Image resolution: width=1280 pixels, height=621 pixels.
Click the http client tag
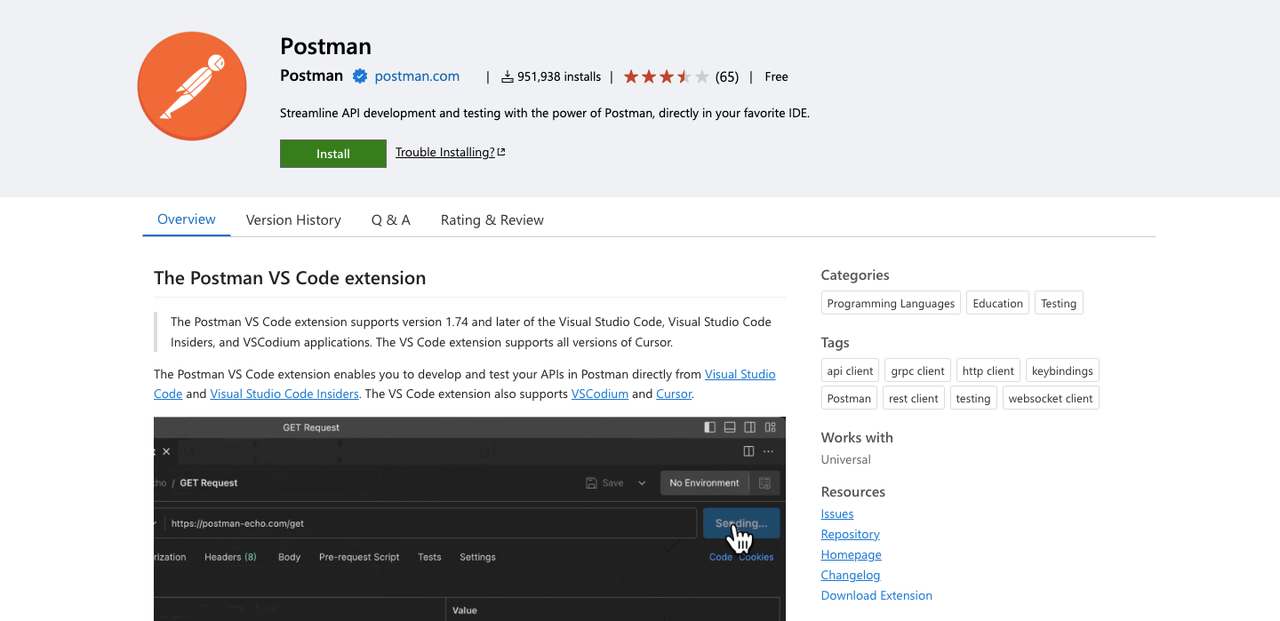tap(988, 370)
